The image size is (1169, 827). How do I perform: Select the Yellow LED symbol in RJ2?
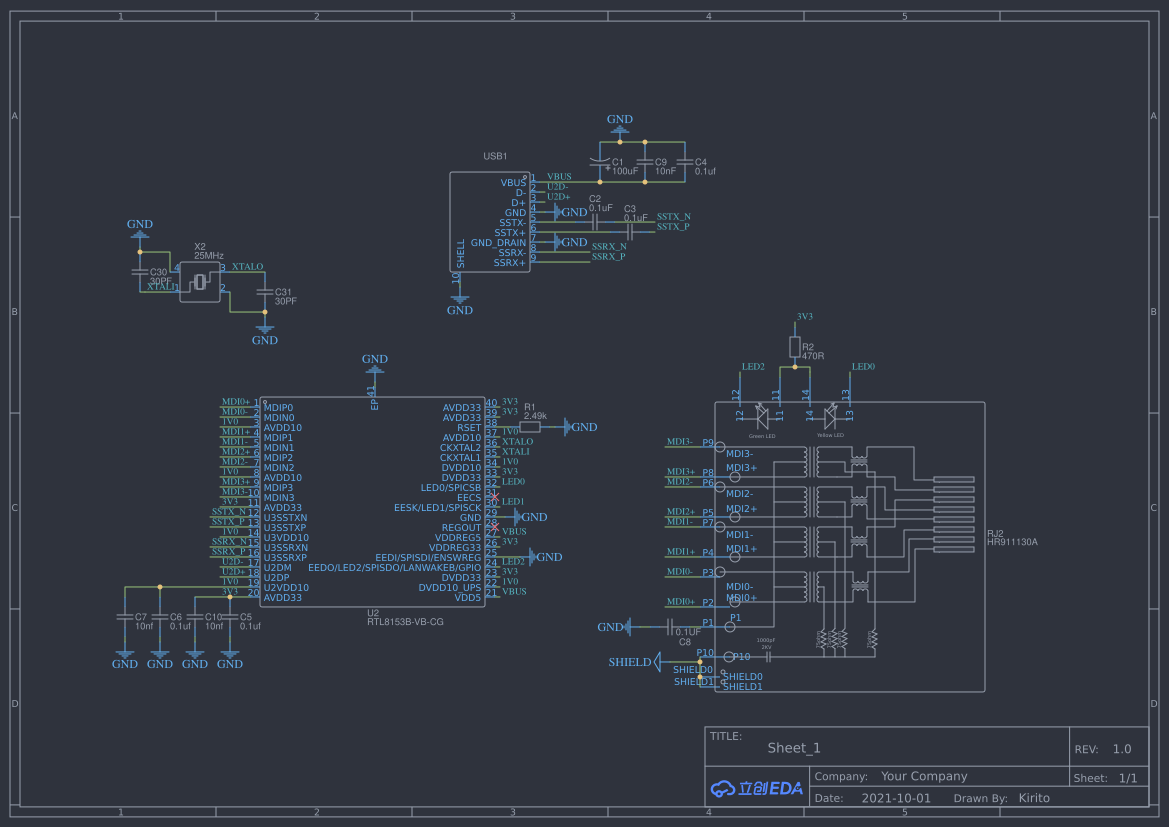[831, 416]
